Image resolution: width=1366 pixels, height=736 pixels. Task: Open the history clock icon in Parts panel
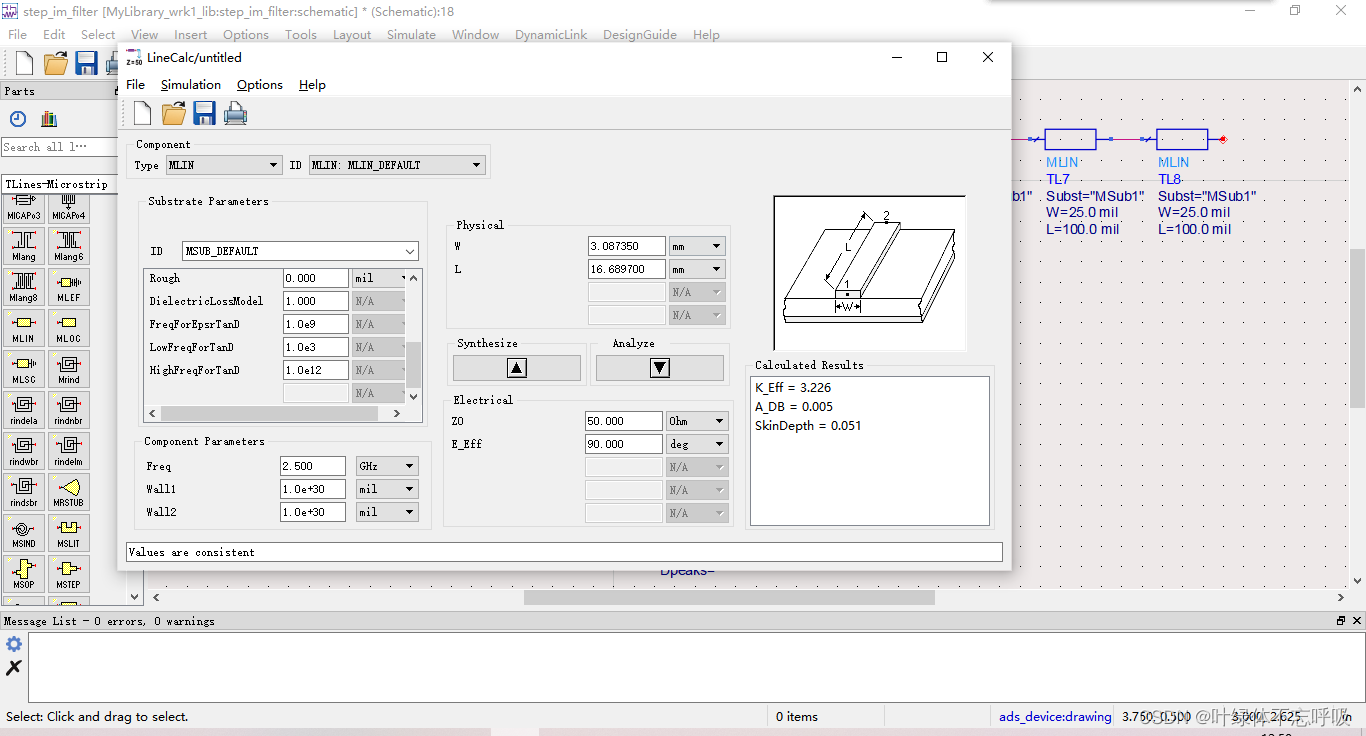click(18, 120)
